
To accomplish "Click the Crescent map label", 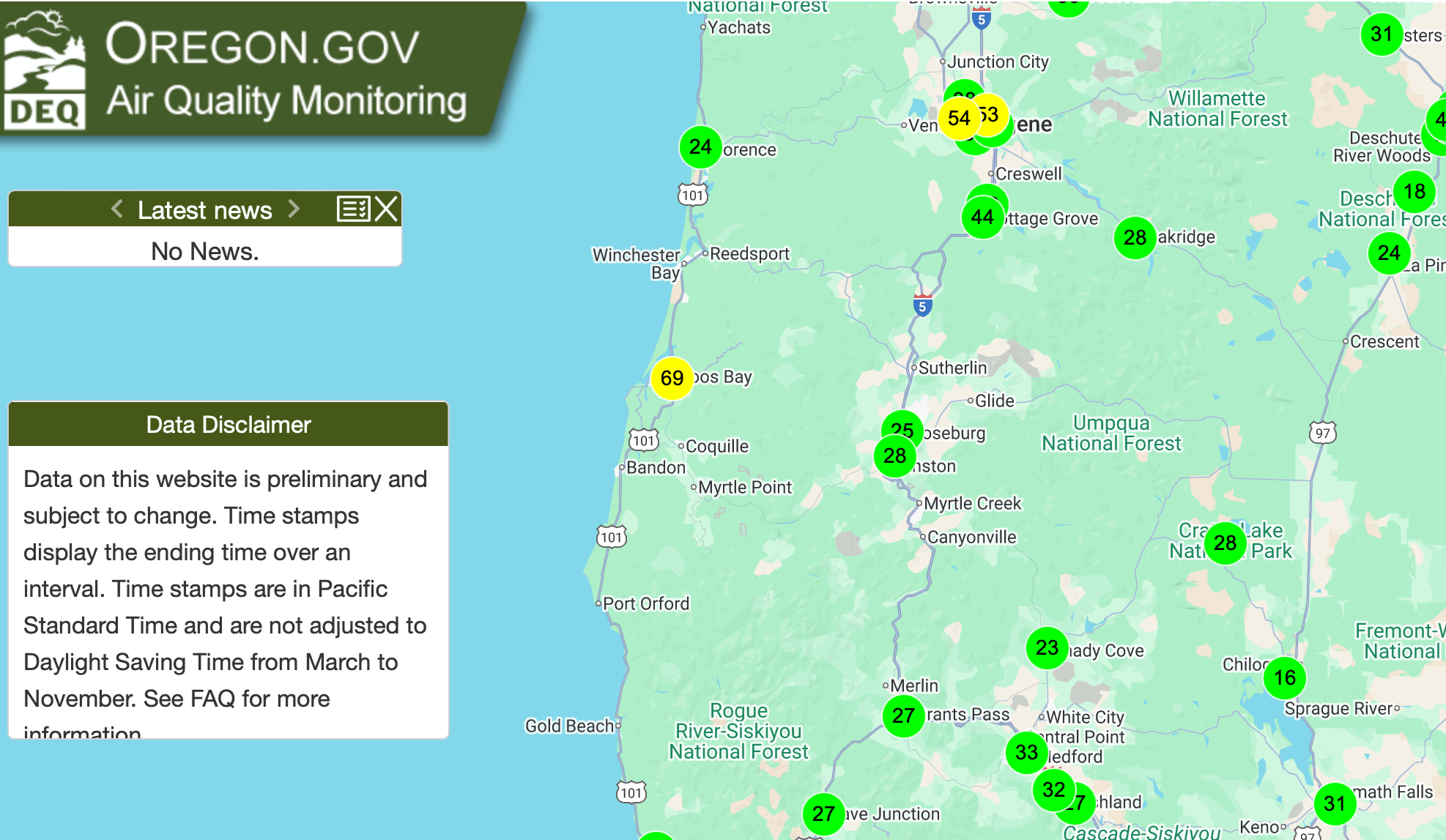I will coord(1384,341).
